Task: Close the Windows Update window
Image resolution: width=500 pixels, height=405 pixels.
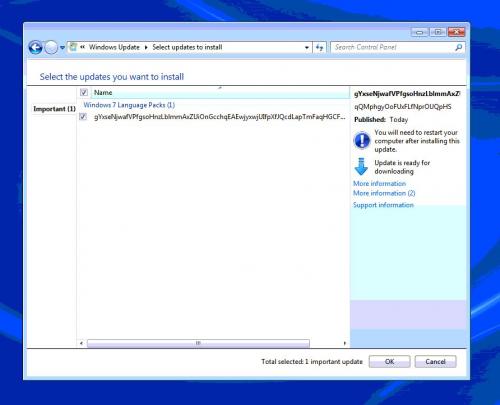Action: [456, 32]
